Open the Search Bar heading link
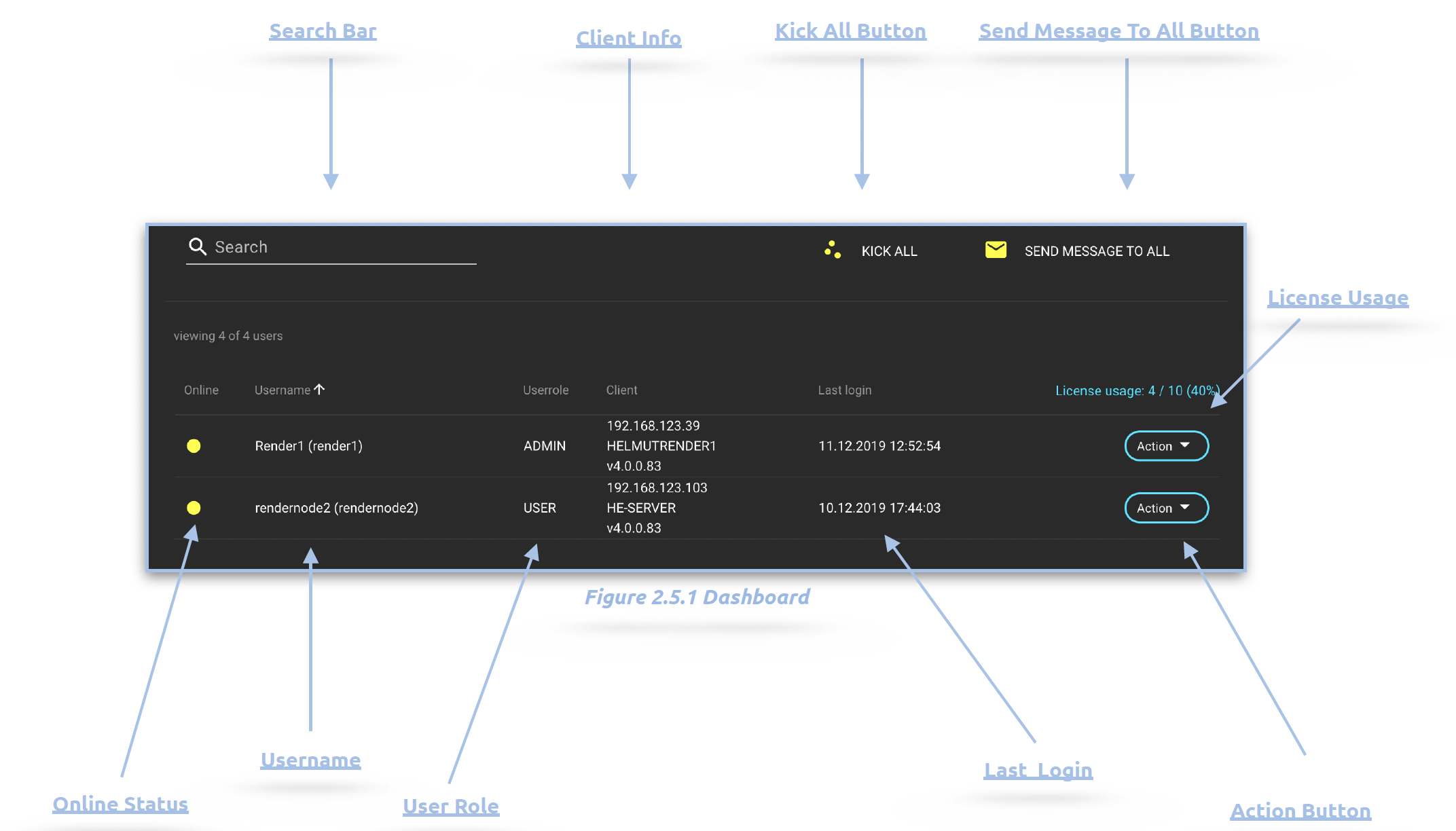The width and height of the screenshot is (1456, 831). pyautogui.click(x=323, y=31)
